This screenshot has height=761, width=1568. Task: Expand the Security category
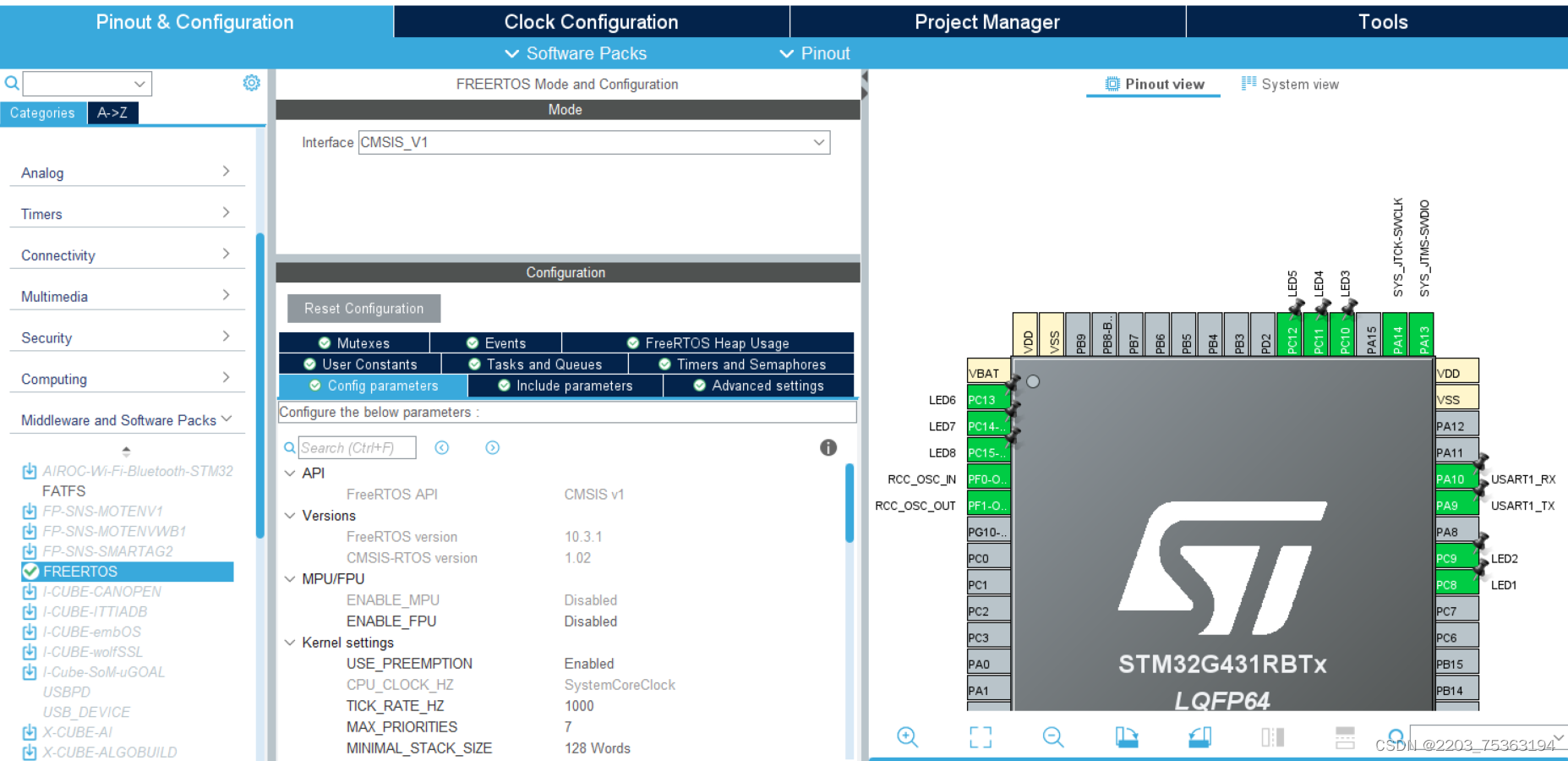(127, 337)
